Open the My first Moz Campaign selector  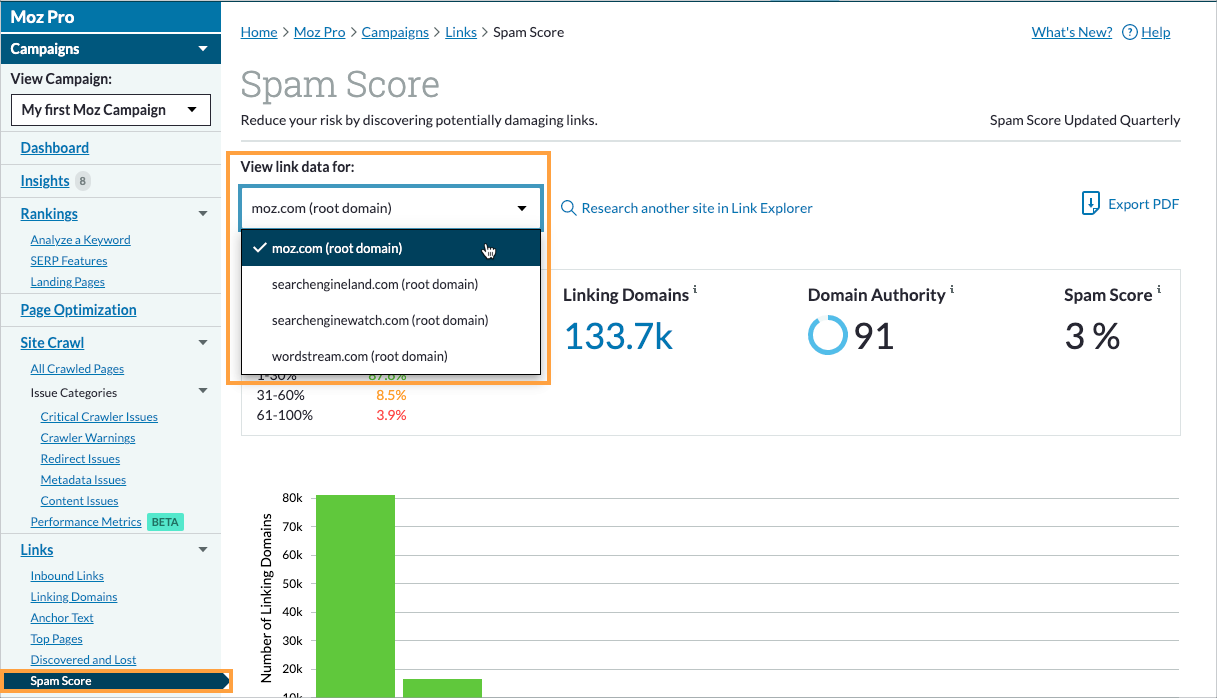tap(110, 110)
